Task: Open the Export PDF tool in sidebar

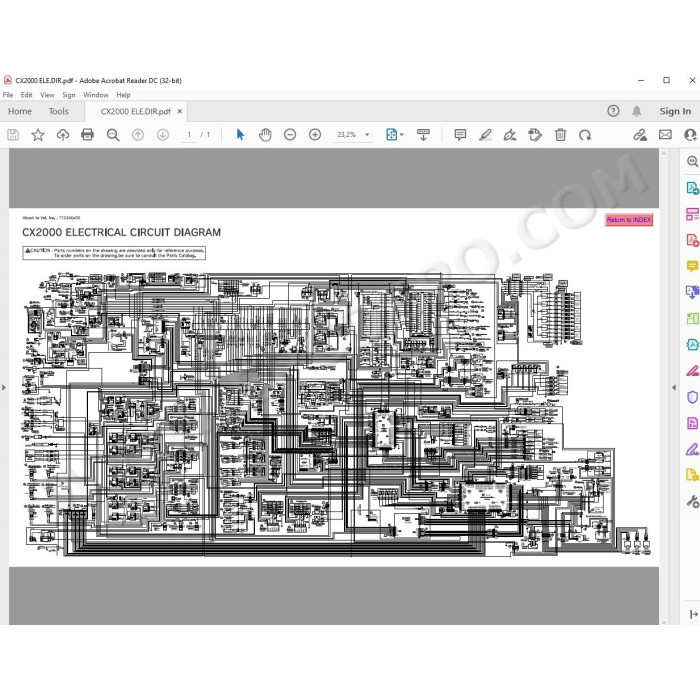Action: tap(692, 188)
